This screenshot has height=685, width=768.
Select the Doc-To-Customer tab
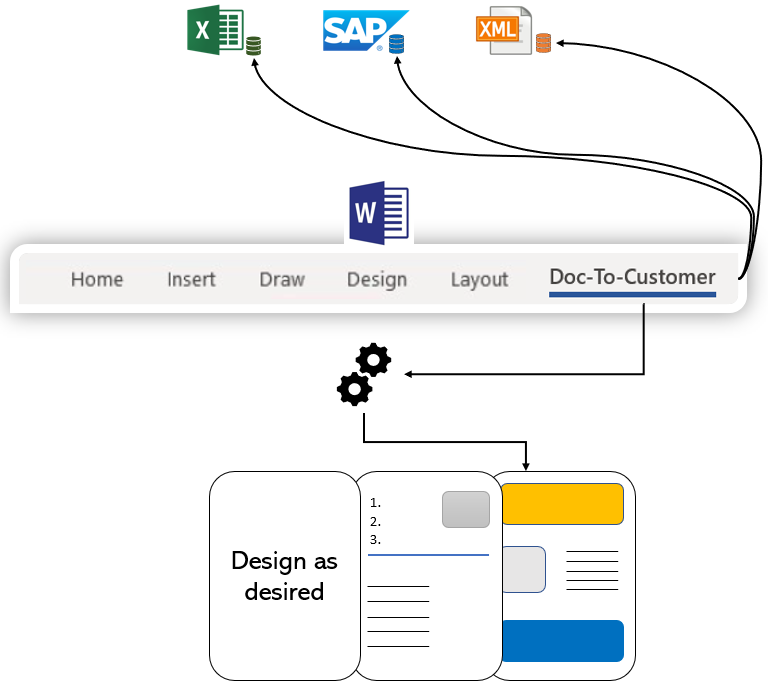pyautogui.click(x=632, y=278)
